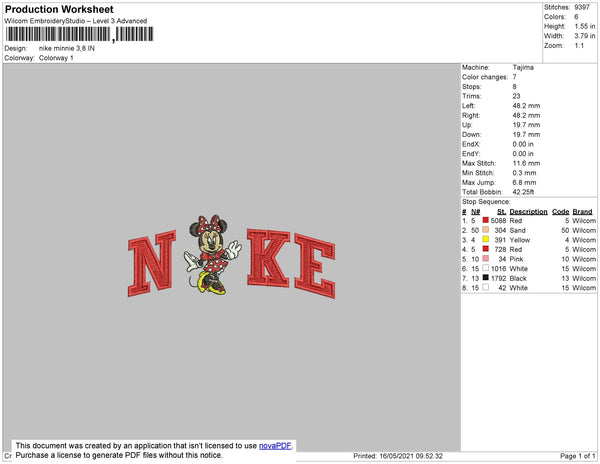Click the 'Brand' column header
Image resolution: width=600 pixels, height=464 pixels.
[582, 212]
